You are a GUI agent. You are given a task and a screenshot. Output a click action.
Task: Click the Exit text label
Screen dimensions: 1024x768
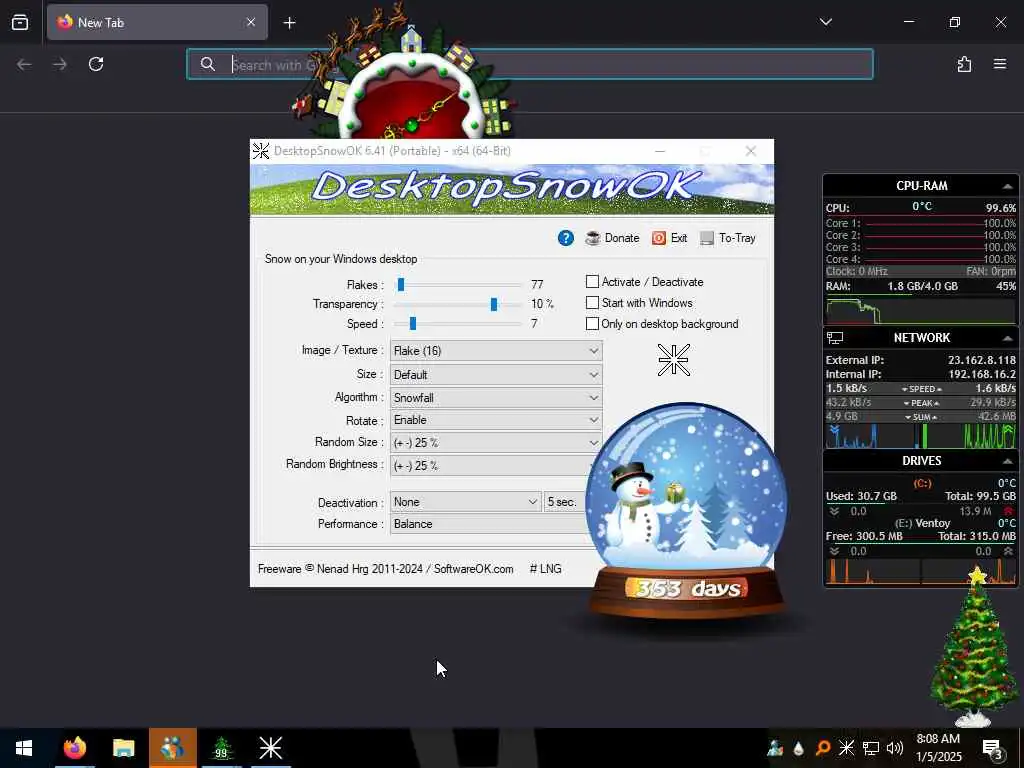(x=679, y=238)
